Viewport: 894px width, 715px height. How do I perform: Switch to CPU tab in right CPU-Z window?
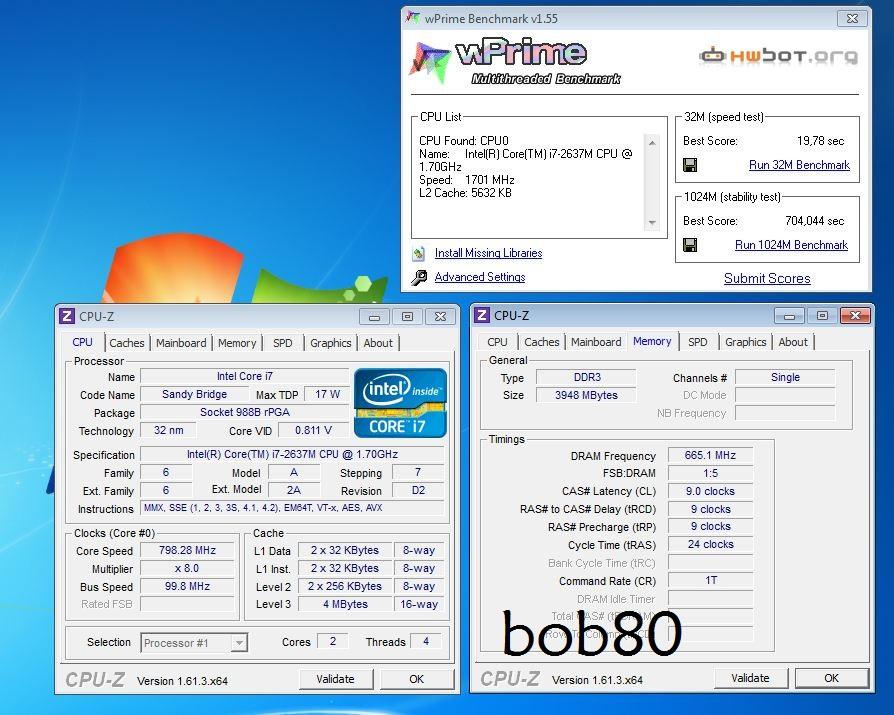[x=497, y=342]
